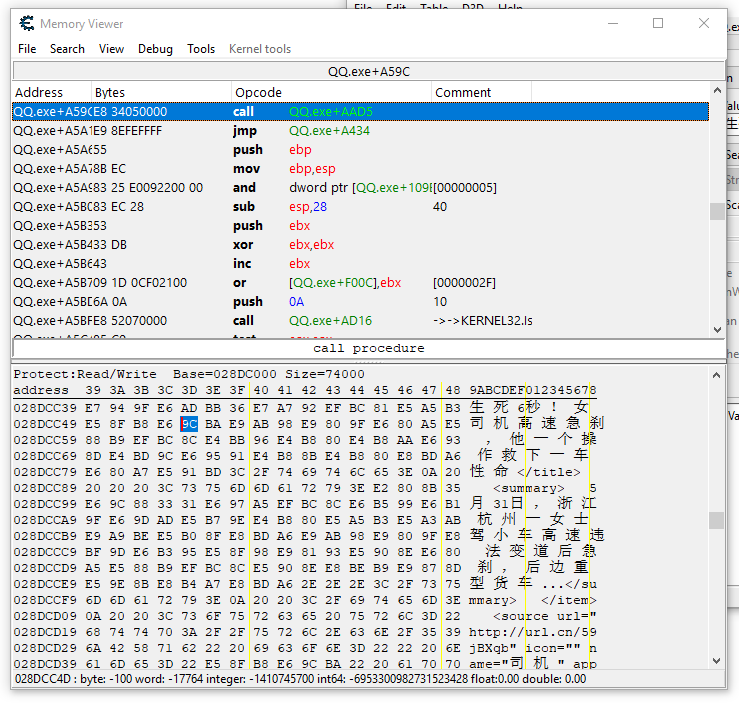Open the Kernel tools menu
The width and height of the screenshot is (739, 706).
coord(260,49)
